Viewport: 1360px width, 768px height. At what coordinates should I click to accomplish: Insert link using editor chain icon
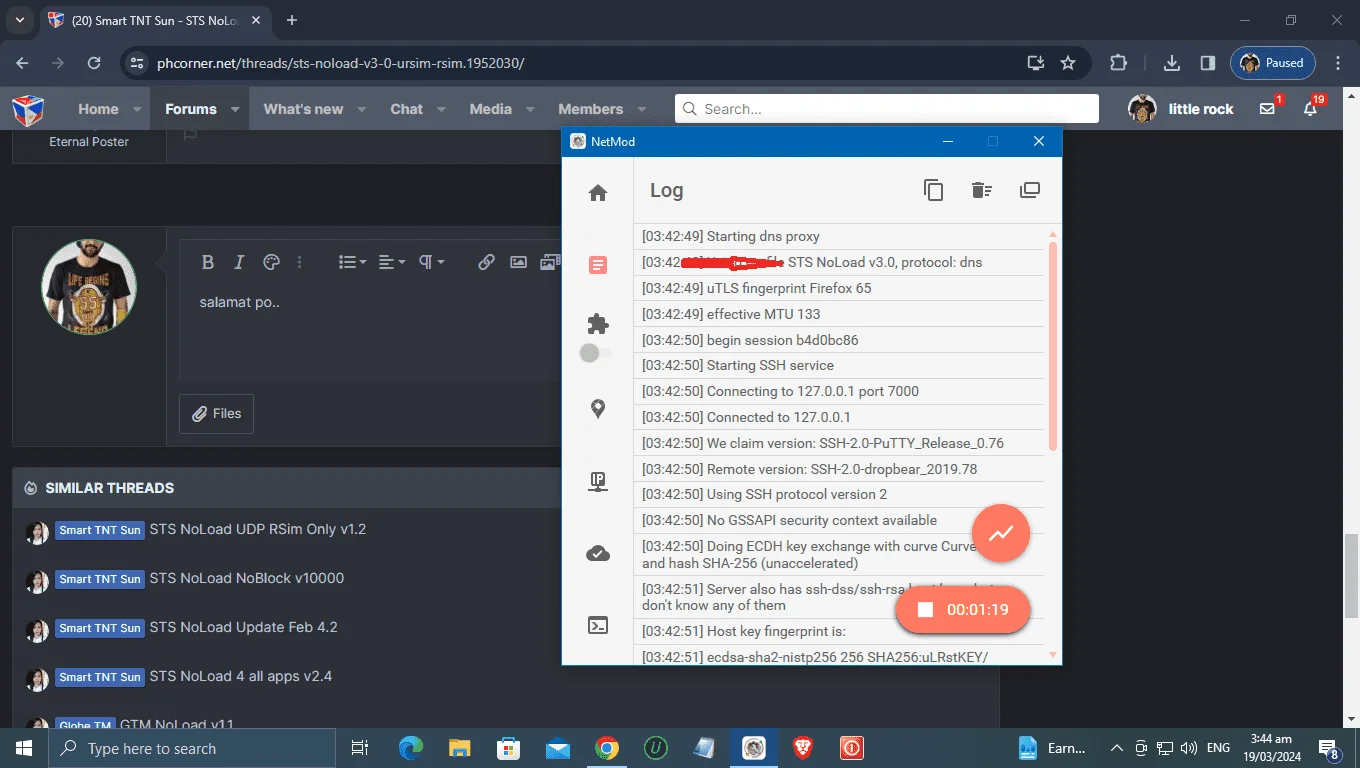[486, 262]
